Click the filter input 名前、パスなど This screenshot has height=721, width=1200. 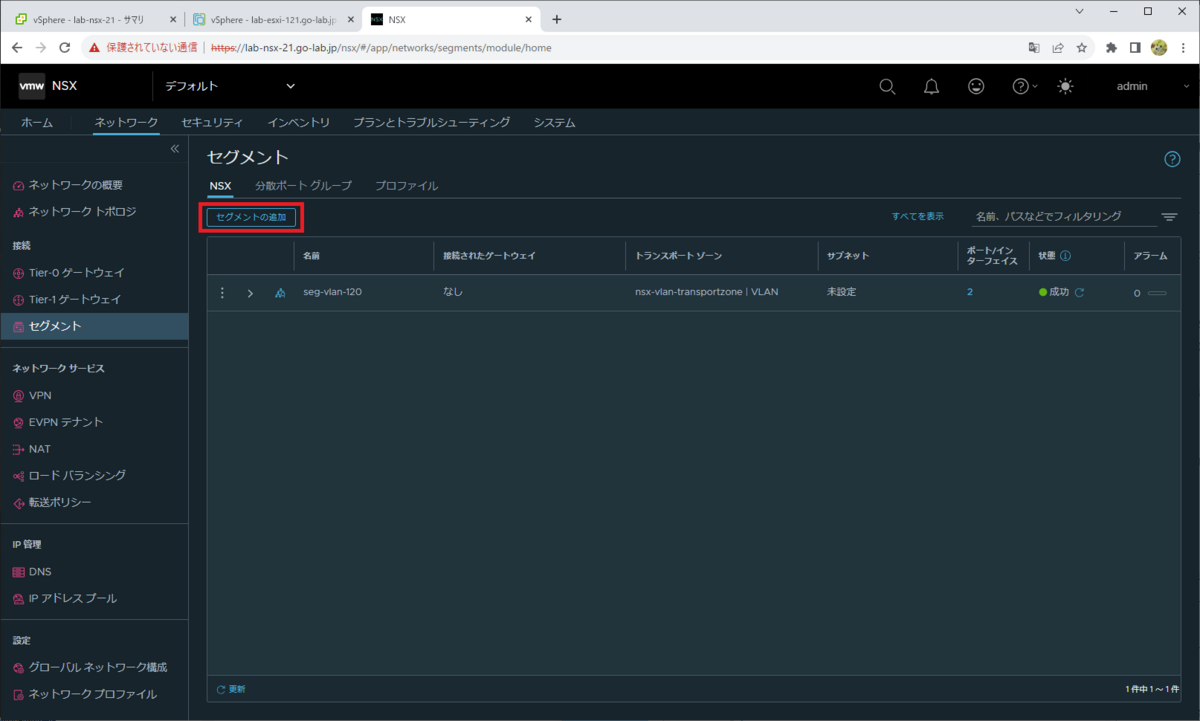point(1064,216)
